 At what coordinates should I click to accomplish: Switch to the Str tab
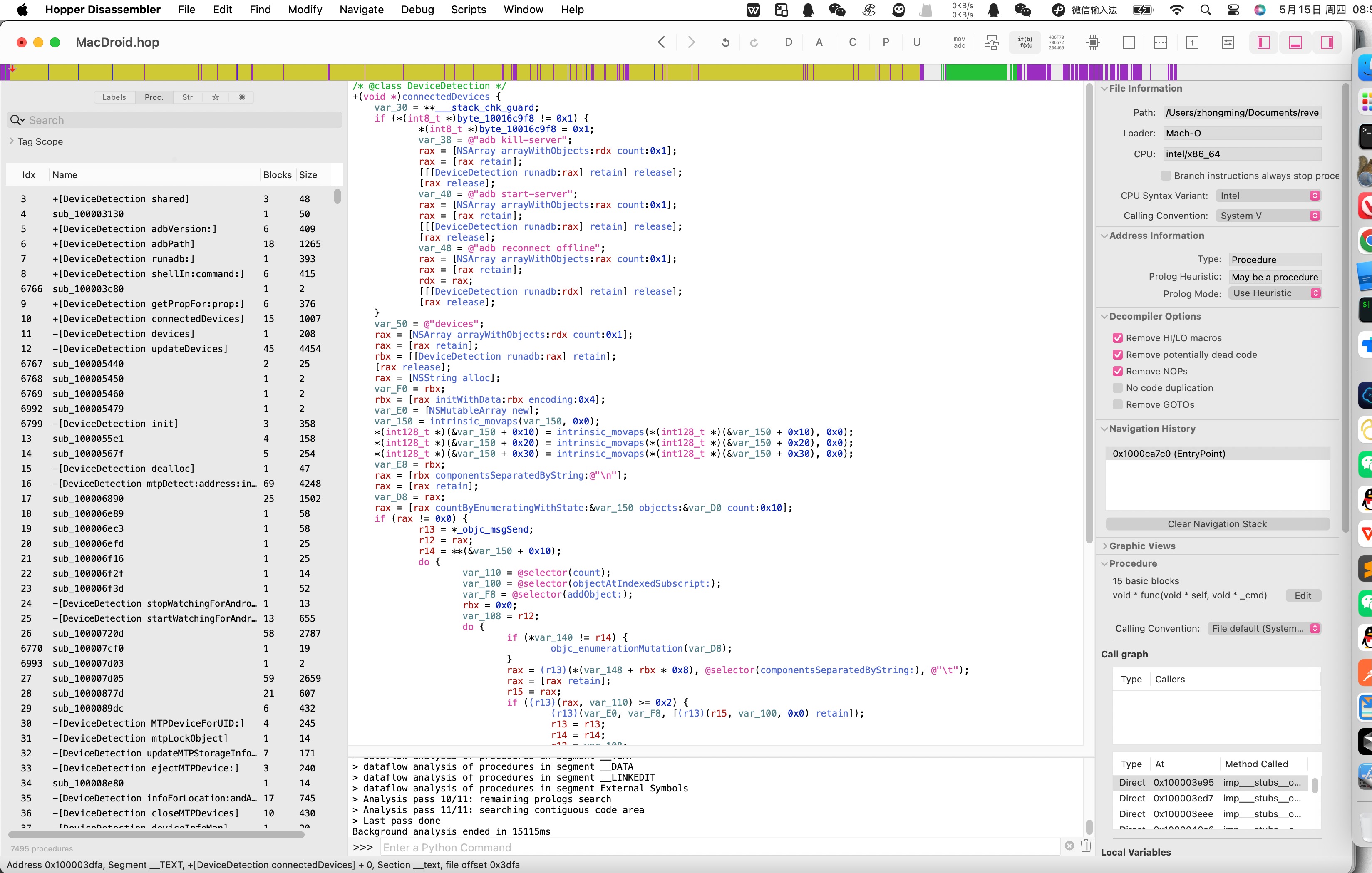187,97
